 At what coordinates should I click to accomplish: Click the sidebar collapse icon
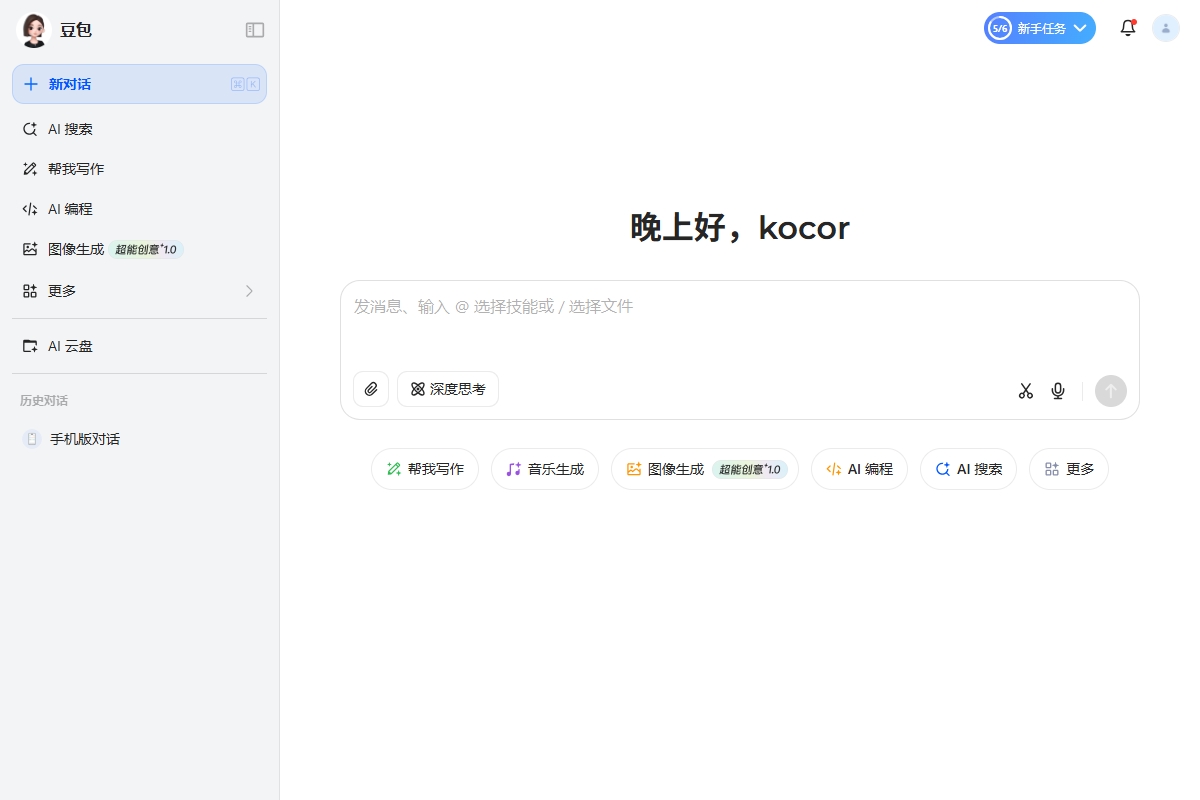click(255, 30)
